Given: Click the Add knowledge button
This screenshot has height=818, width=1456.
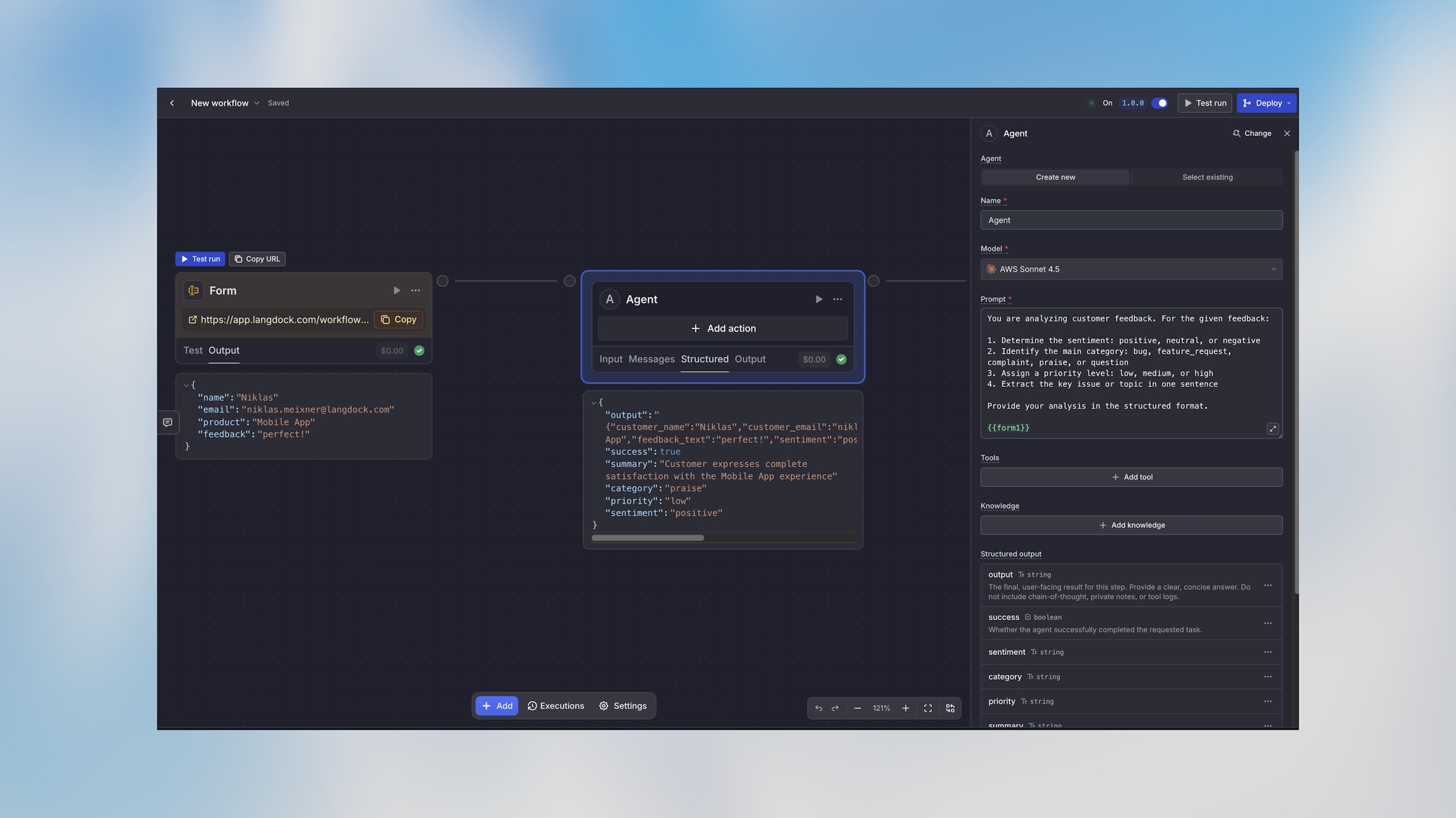Looking at the screenshot, I should point(1131,526).
